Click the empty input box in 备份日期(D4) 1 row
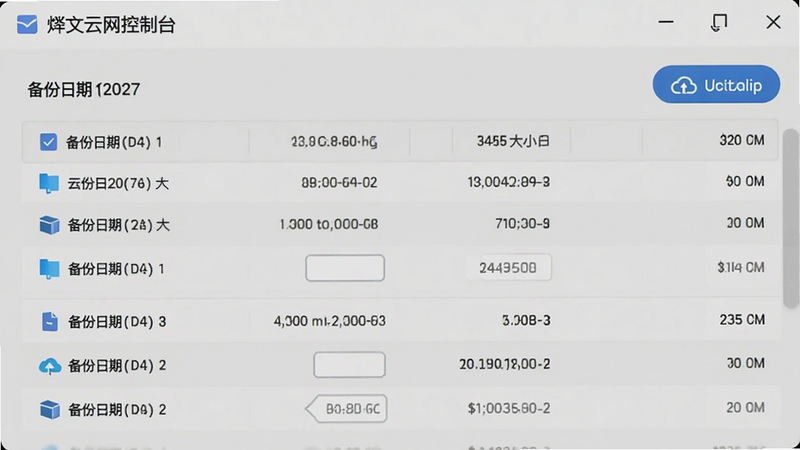800x450 pixels. (345, 268)
